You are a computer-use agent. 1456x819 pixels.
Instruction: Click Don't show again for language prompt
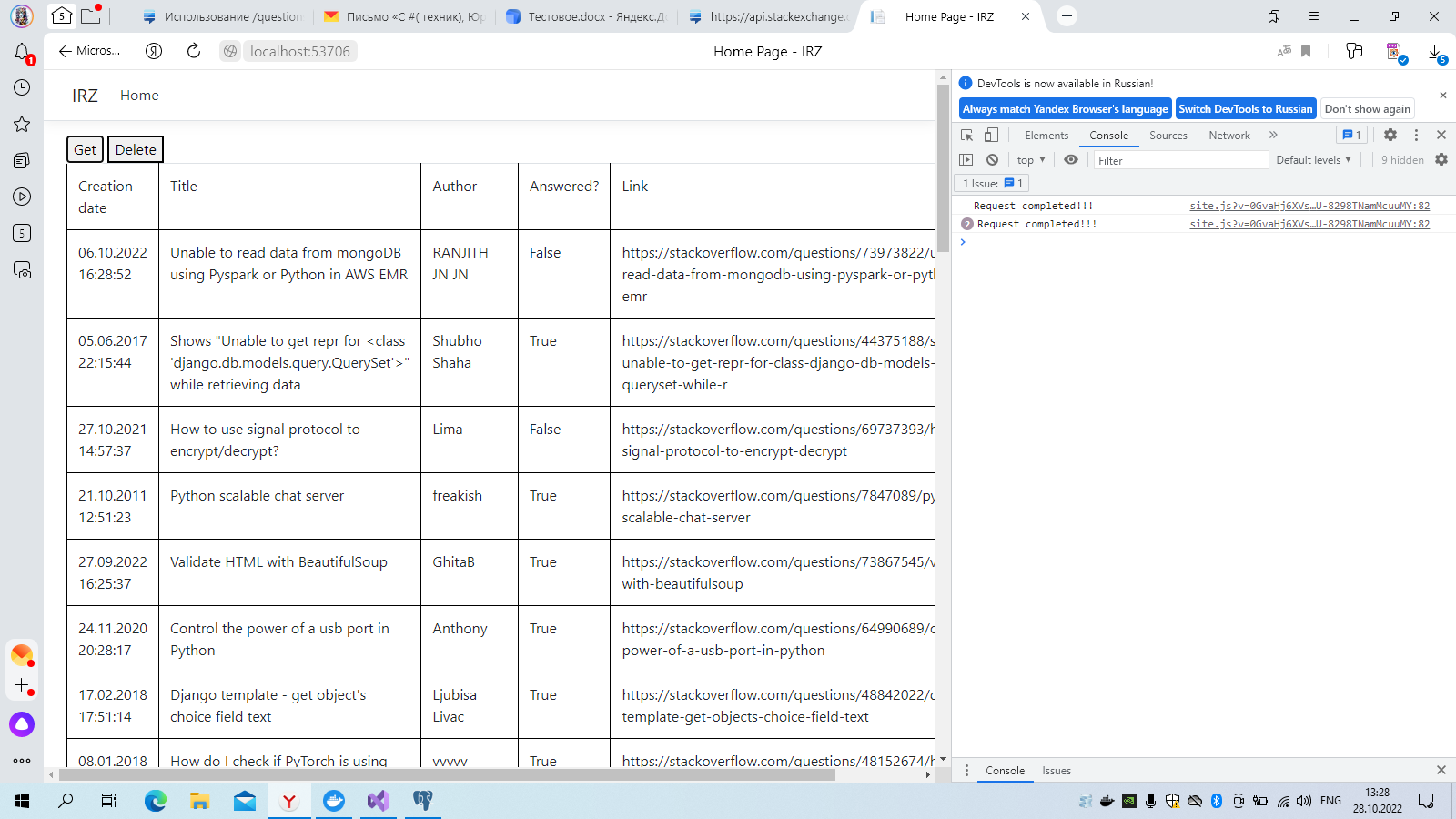(1367, 108)
